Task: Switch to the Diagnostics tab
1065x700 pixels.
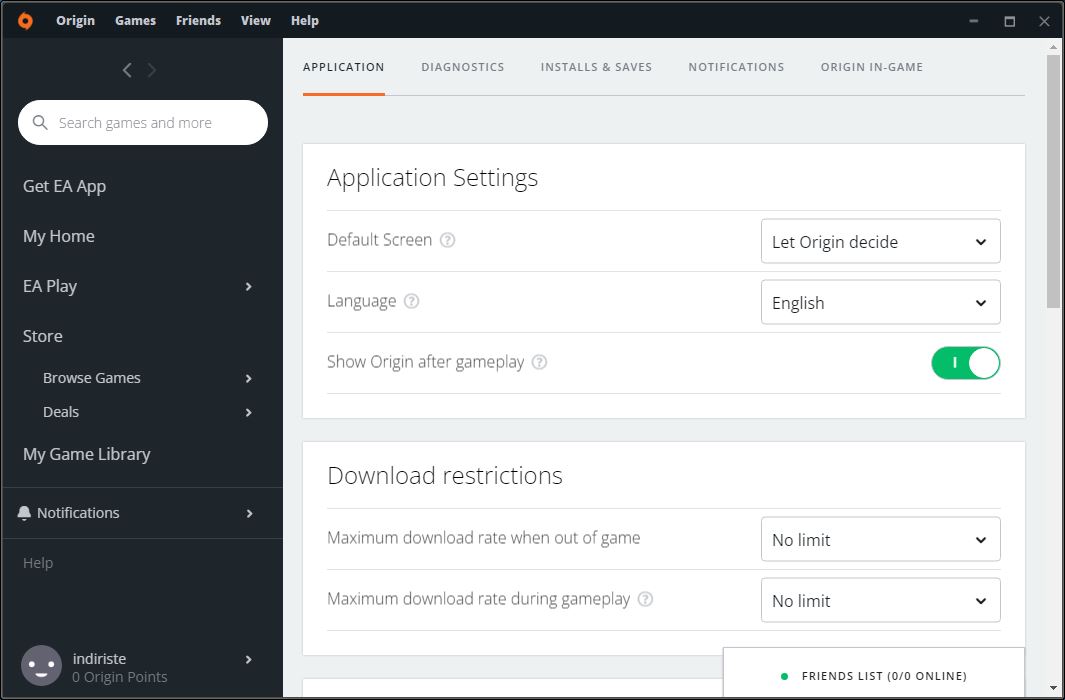Action: [x=463, y=67]
